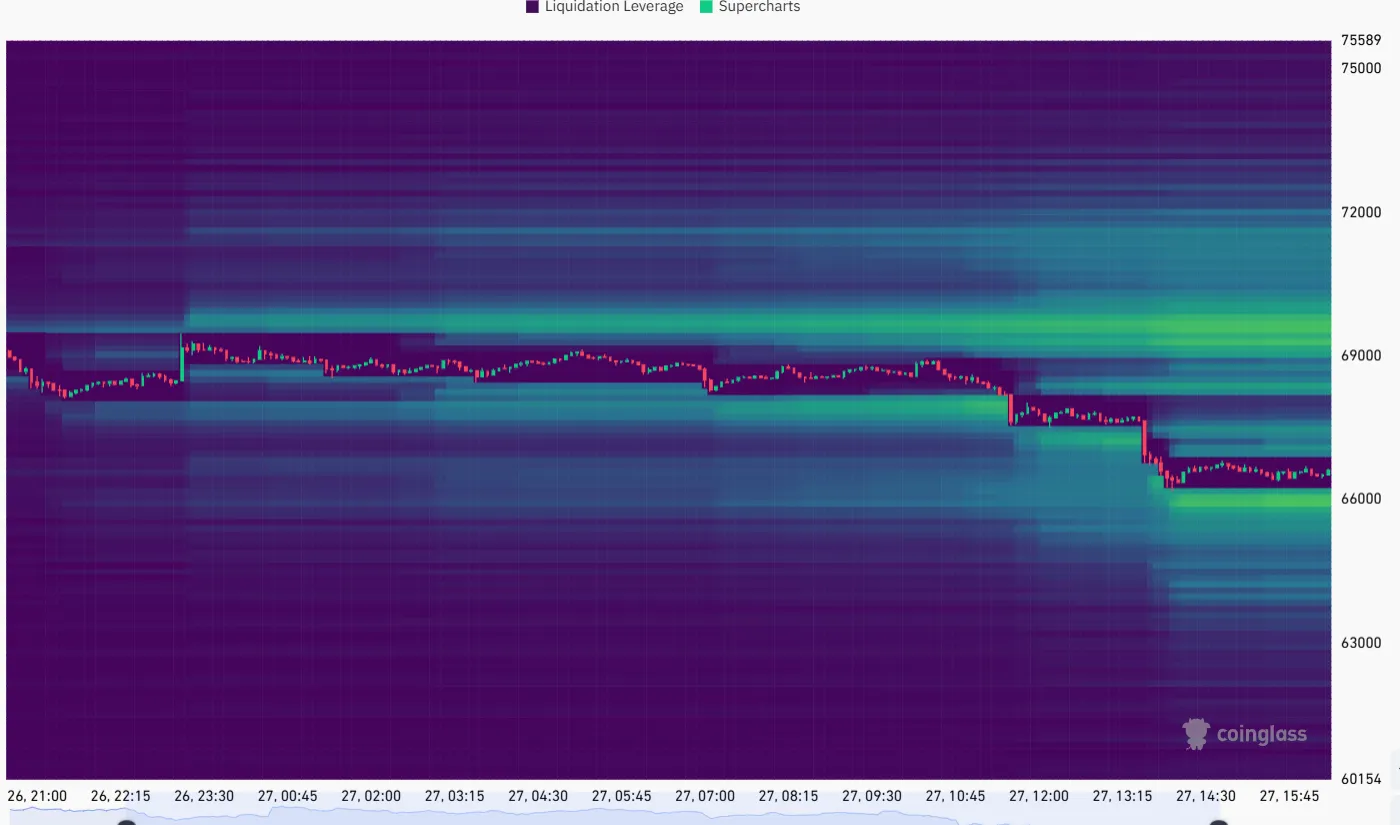The width and height of the screenshot is (1400, 825).
Task: Click the 75589 top price label
Action: click(x=1360, y=41)
